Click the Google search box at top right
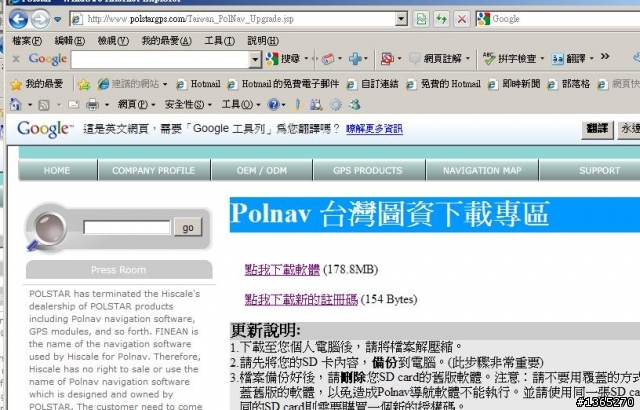 click(x=563, y=19)
